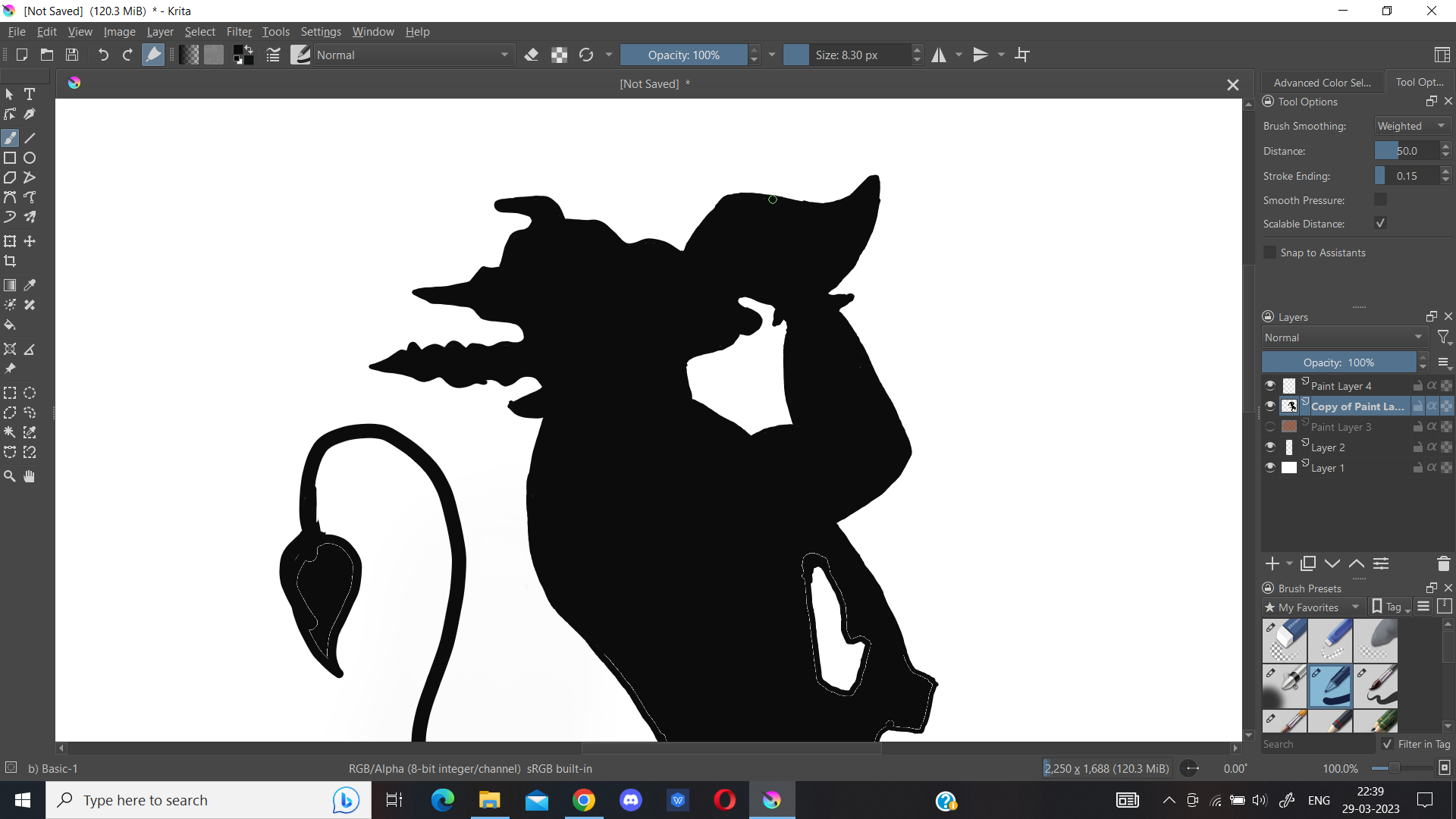Switch to Advanced Color Selector tab

(x=1322, y=83)
